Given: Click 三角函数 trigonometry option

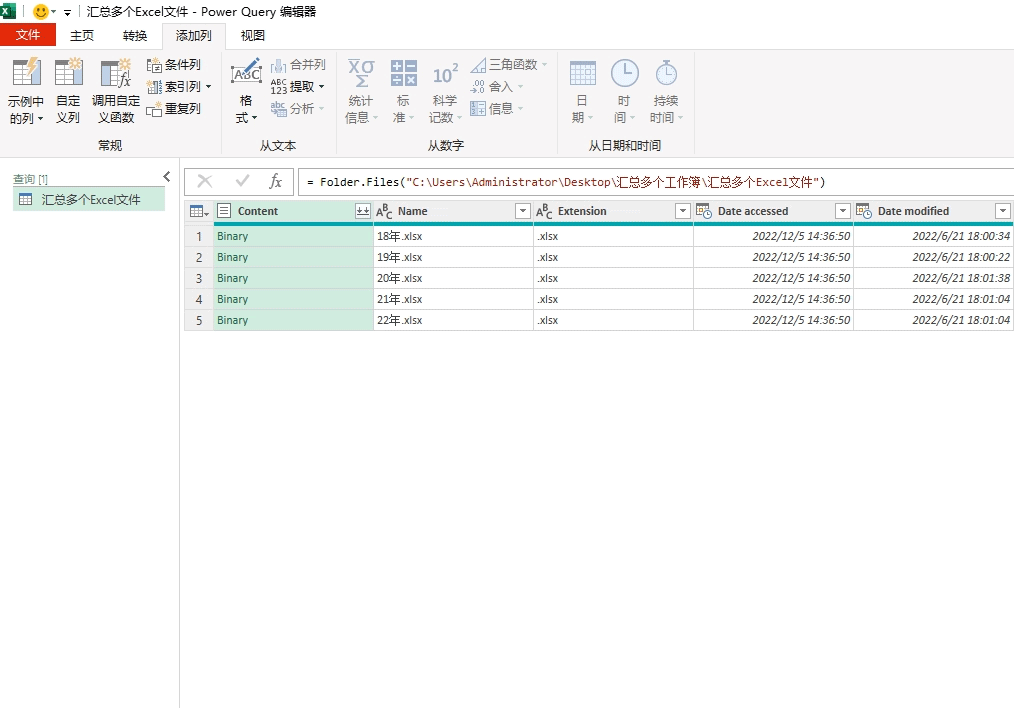Looking at the screenshot, I should 509,65.
